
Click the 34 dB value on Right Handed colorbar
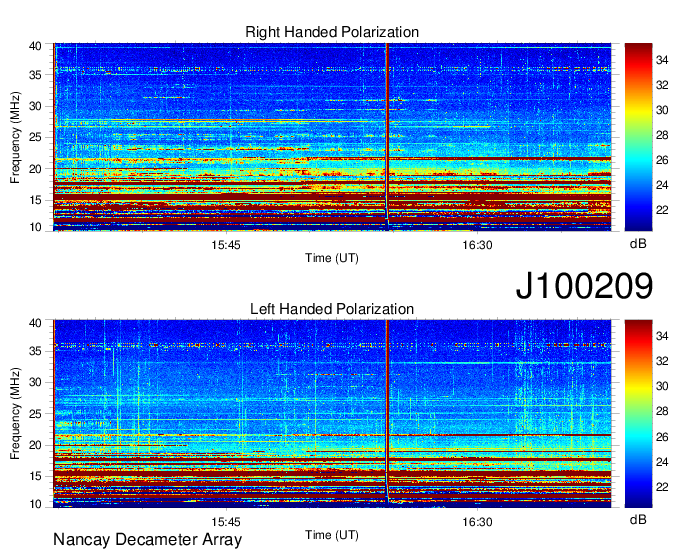(x=662, y=60)
